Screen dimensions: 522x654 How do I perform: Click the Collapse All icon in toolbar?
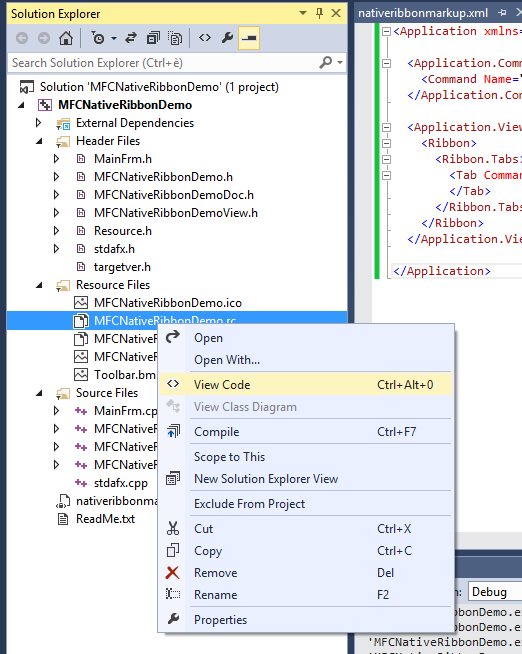153,38
